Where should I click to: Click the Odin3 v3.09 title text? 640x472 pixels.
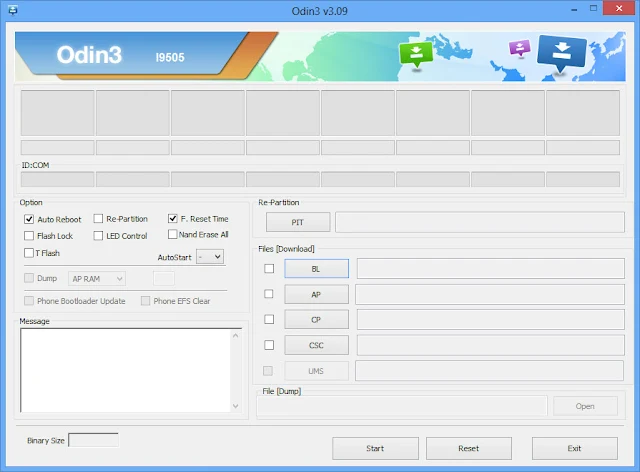click(320, 11)
